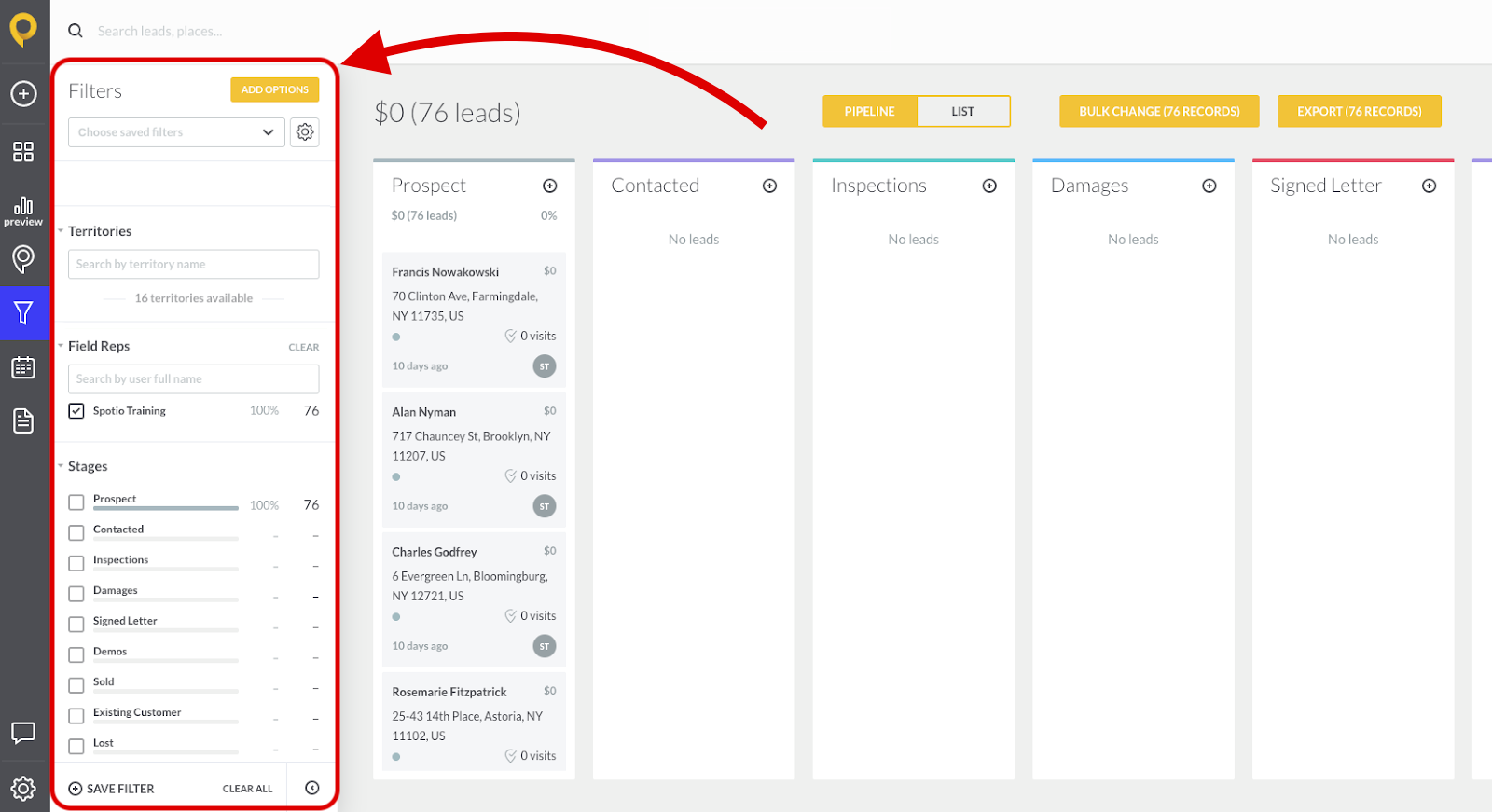The image size is (1492, 812).
Task: Collapse the Stages filter section
Action: (61, 466)
